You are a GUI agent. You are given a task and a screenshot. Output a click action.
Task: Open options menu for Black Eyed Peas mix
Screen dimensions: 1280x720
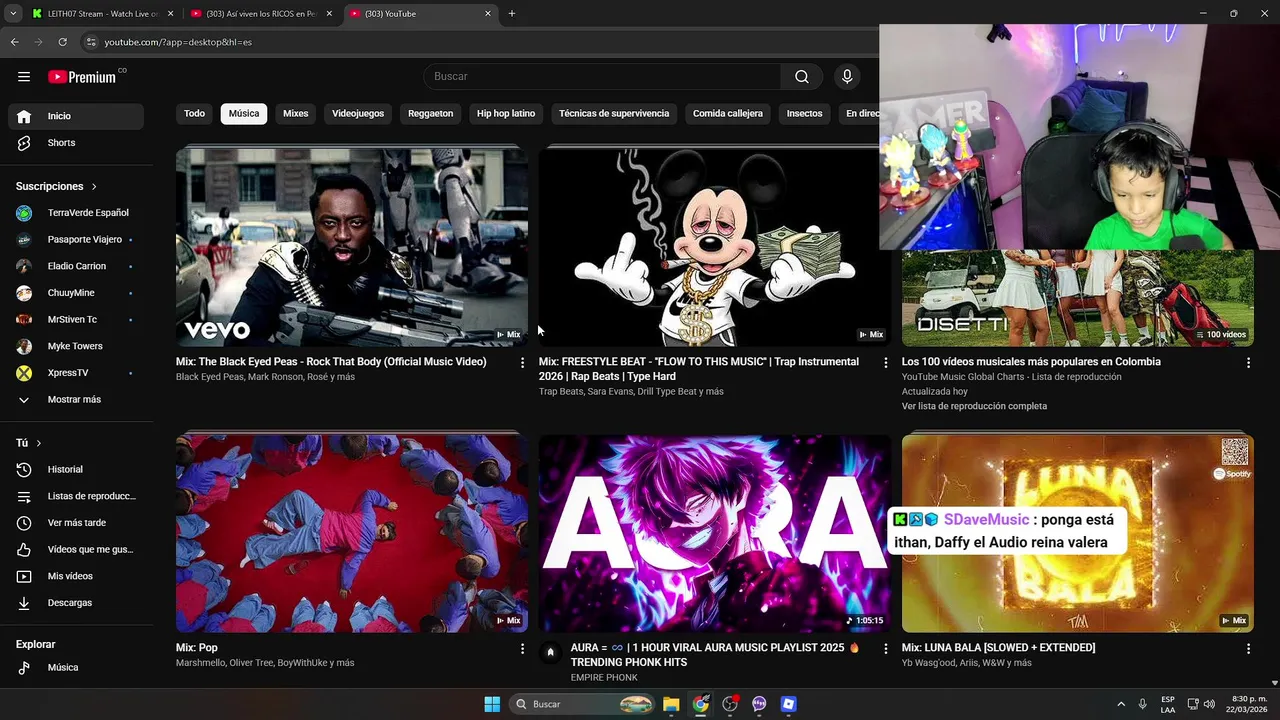(x=522, y=363)
